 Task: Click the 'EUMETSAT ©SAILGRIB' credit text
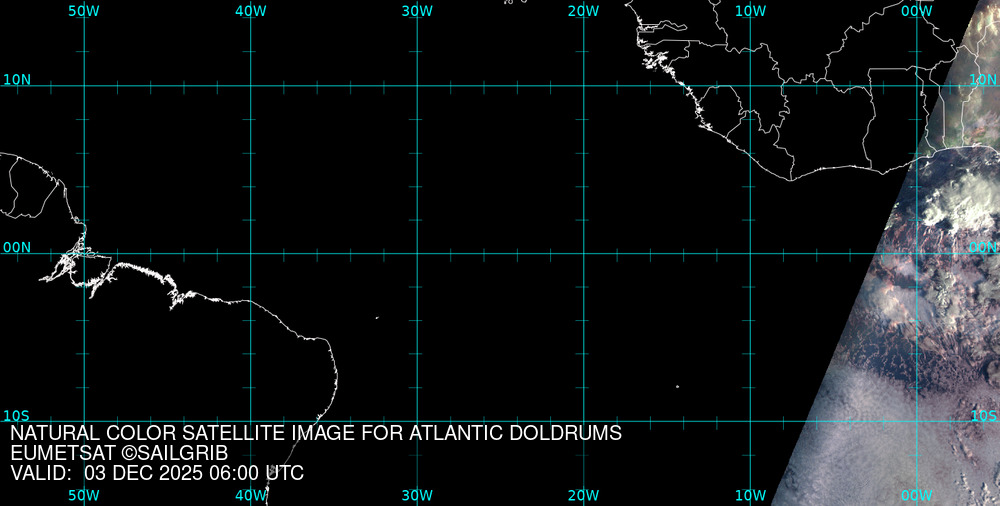point(119,453)
